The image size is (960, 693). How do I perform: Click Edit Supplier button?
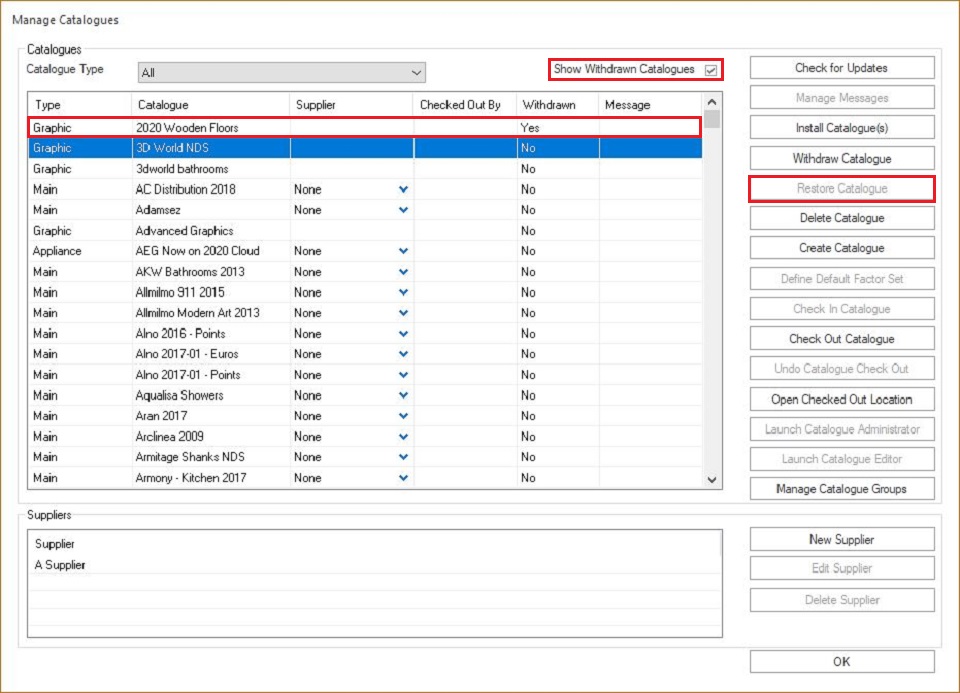[x=842, y=568]
